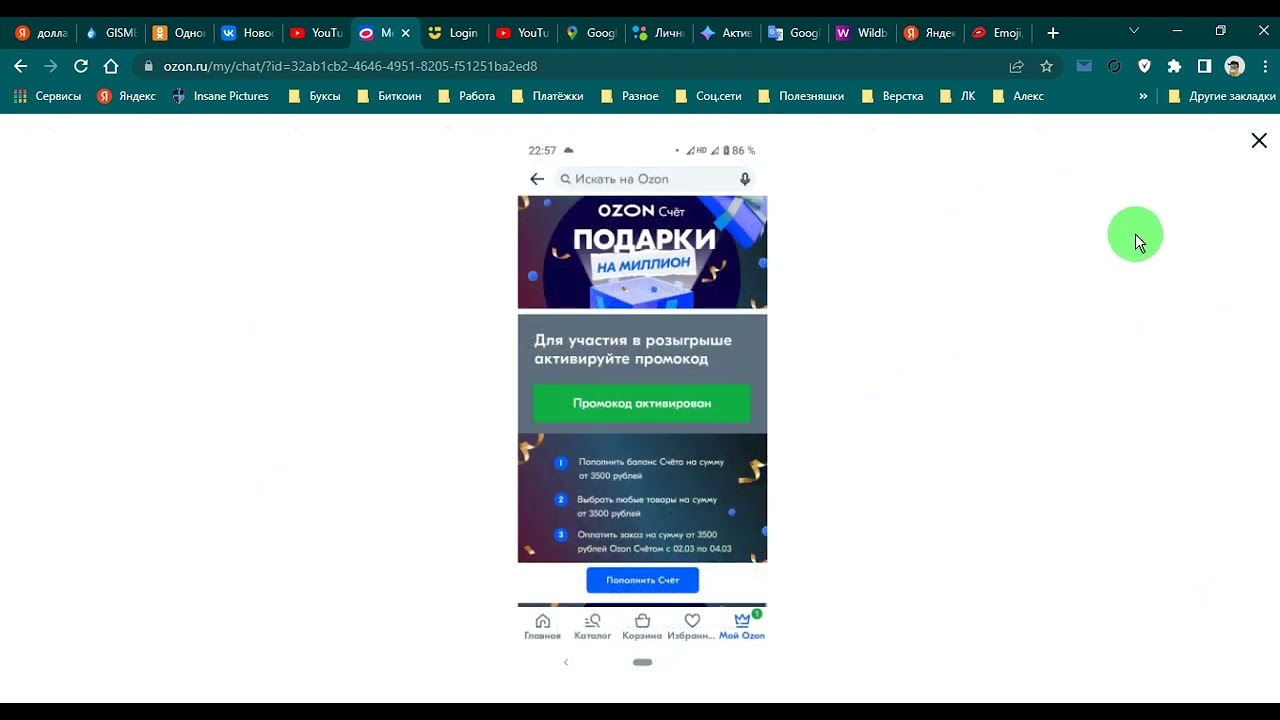Tap the Главная home icon
Image resolution: width=1280 pixels, height=720 pixels.
(x=542, y=627)
